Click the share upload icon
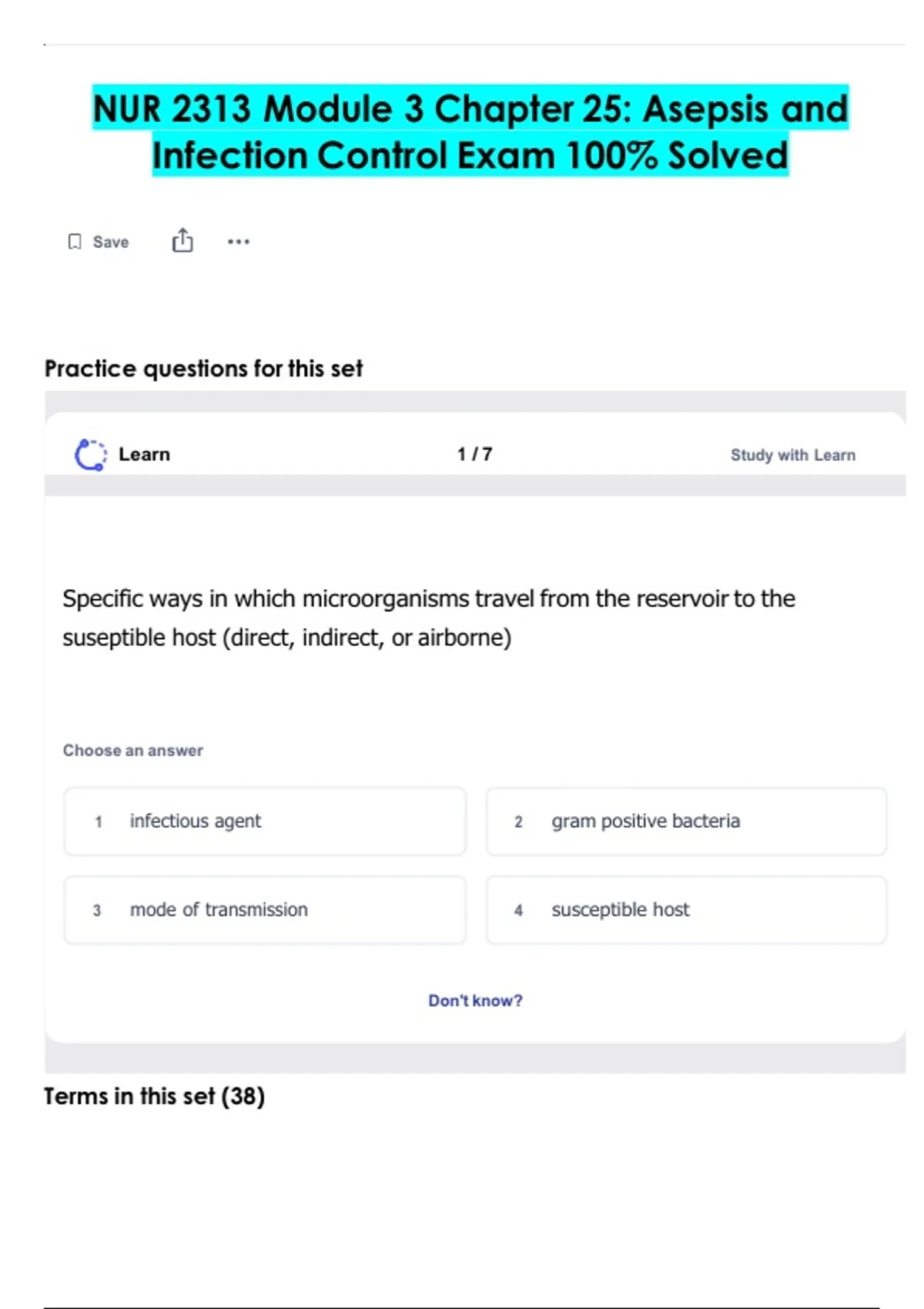The image size is (924, 1309). [x=182, y=241]
